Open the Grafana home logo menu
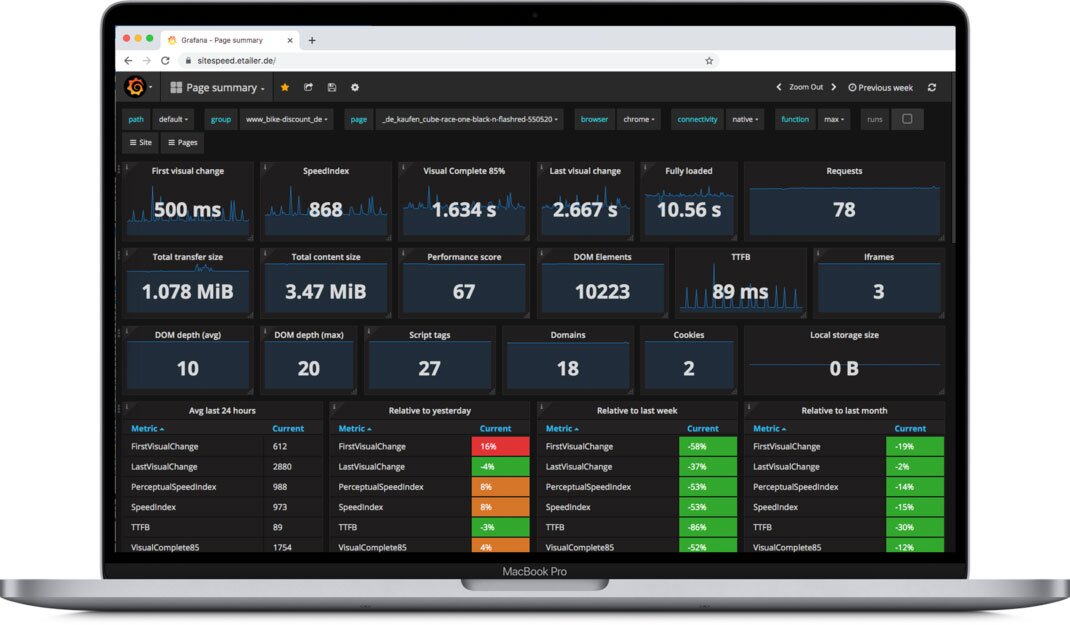 pyautogui.click(x=137, y=88)
